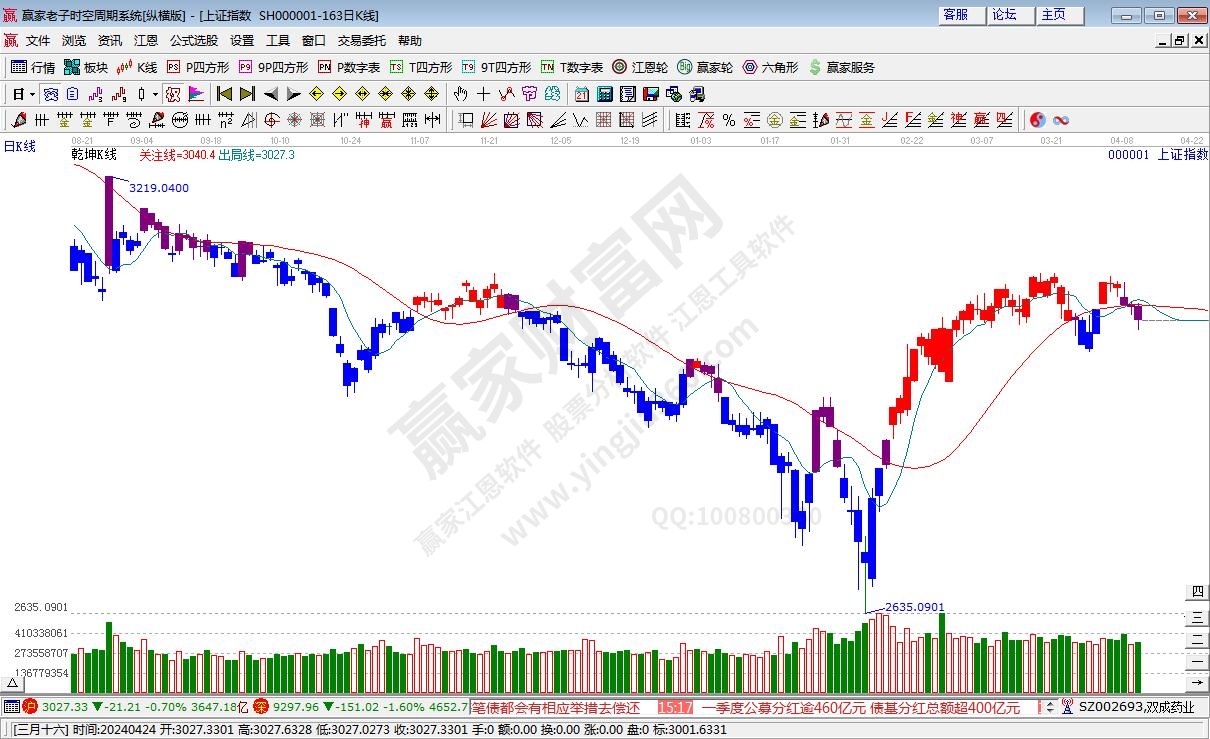
Task: Expand volume panel with triangle button
Action: [13, 683]
